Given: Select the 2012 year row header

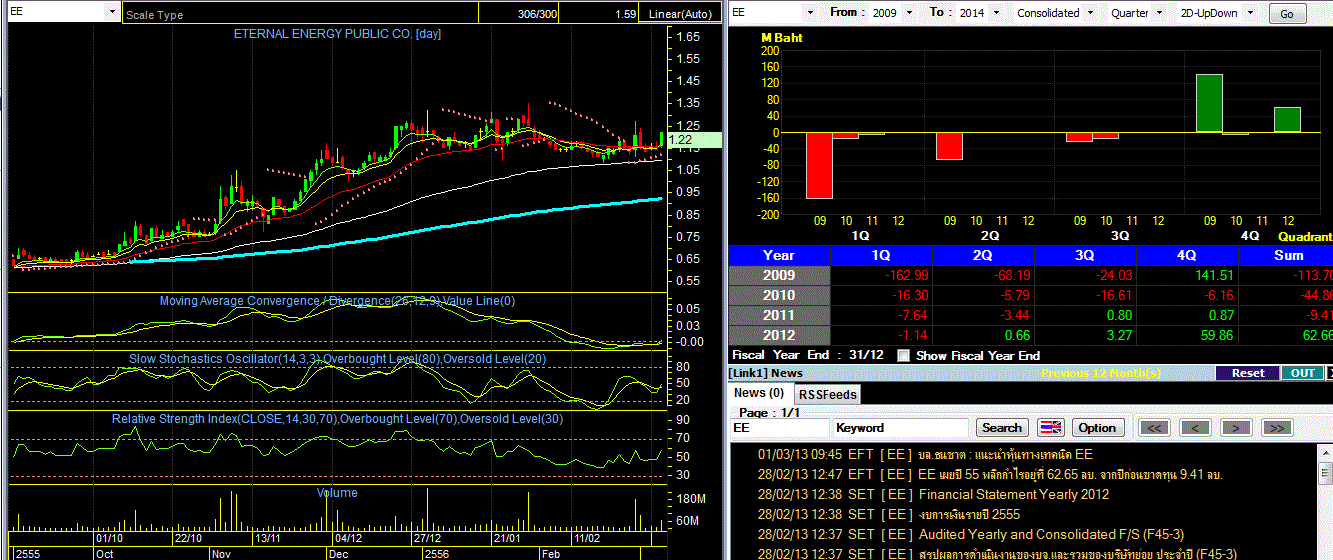Looking at the screenshot, I should click(x=779, y=335).
